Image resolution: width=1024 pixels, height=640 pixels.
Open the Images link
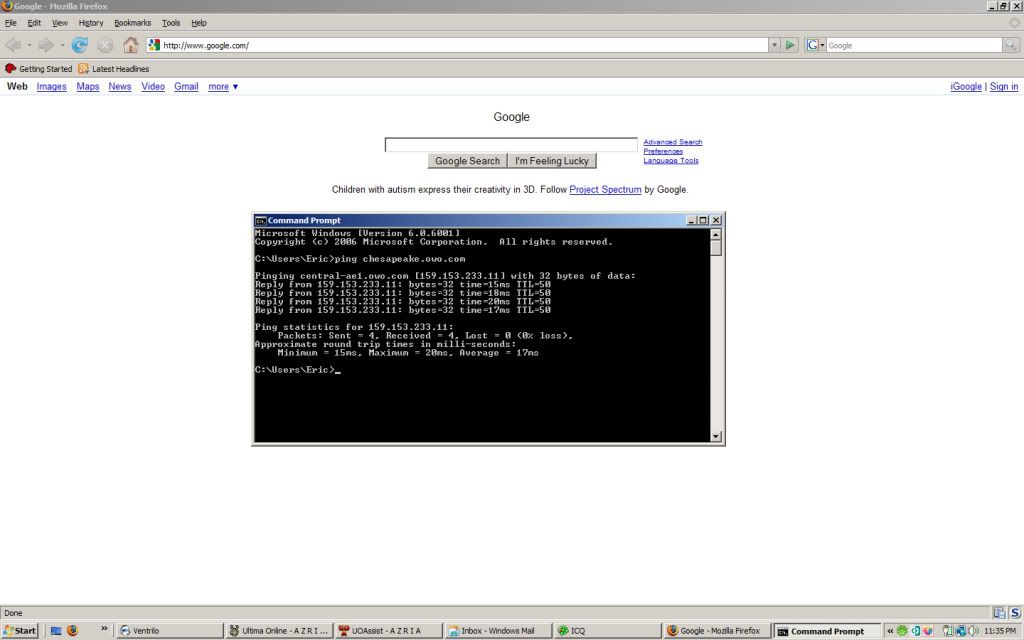coord(52,86)
